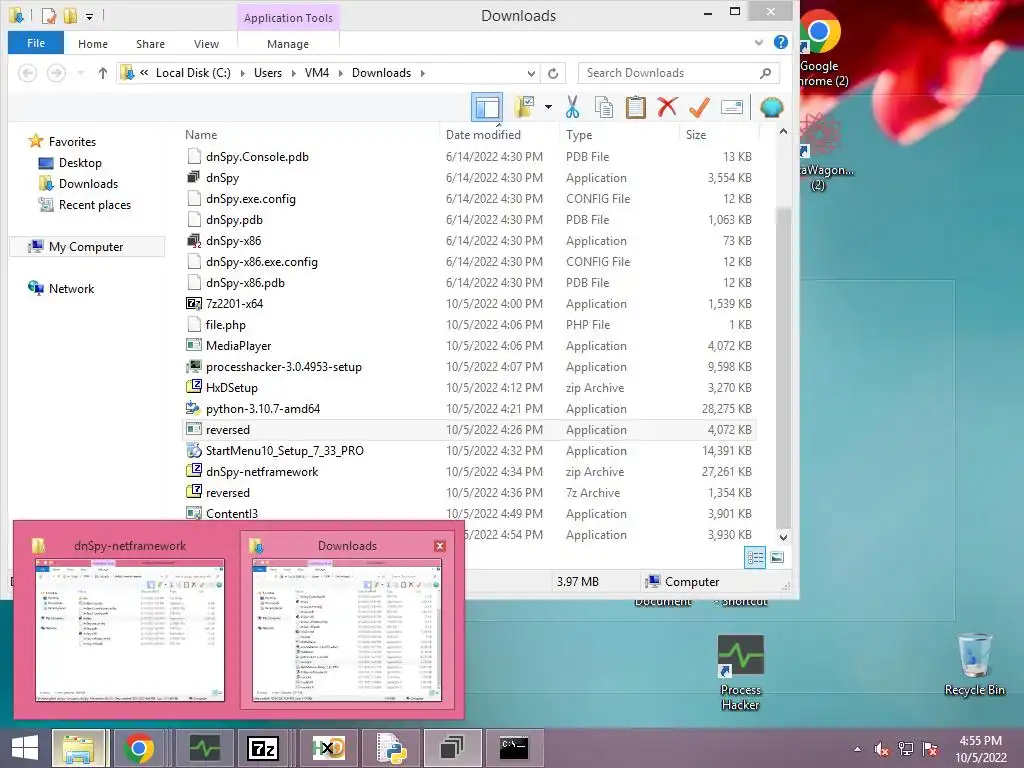Screen dimensions: 1024x768
Task: Open the Manage ribbon tab
Action: [x=288, y=44]
